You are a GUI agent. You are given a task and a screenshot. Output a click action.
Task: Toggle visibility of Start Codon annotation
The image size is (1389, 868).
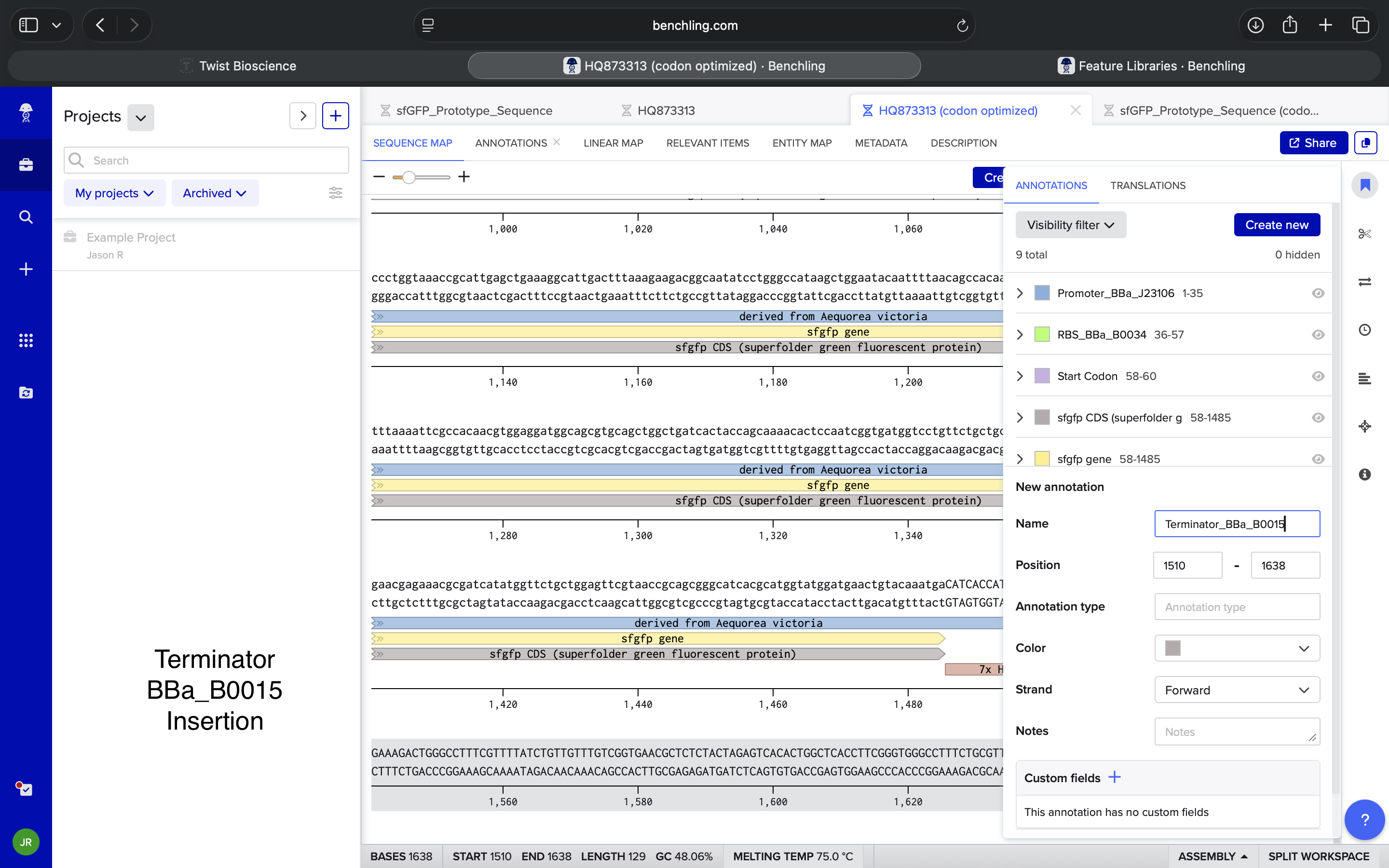pyautogui.click(x=1318, y=376)
